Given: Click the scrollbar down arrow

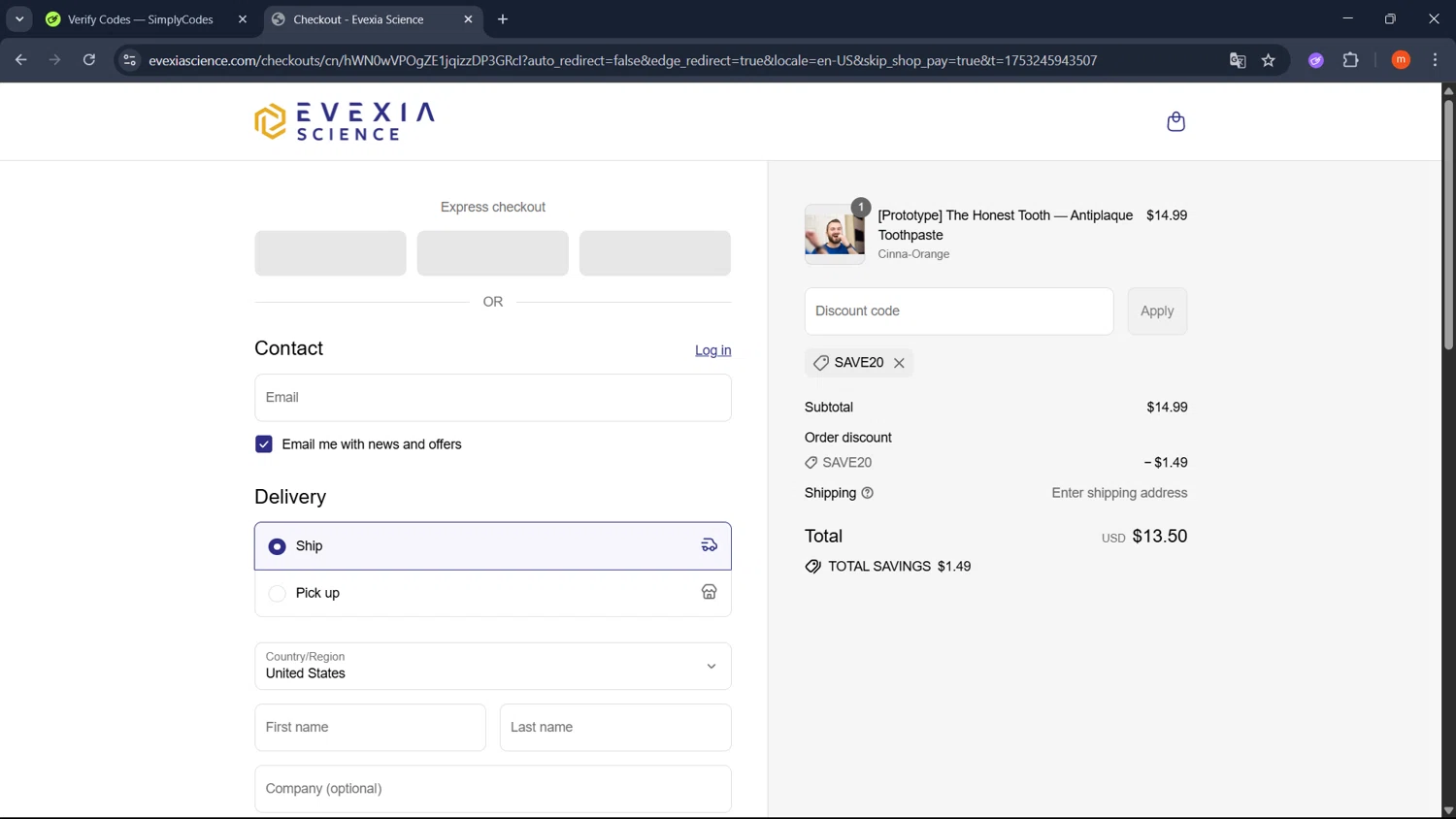Looking at the screenshot, I should pos(1448,811).
